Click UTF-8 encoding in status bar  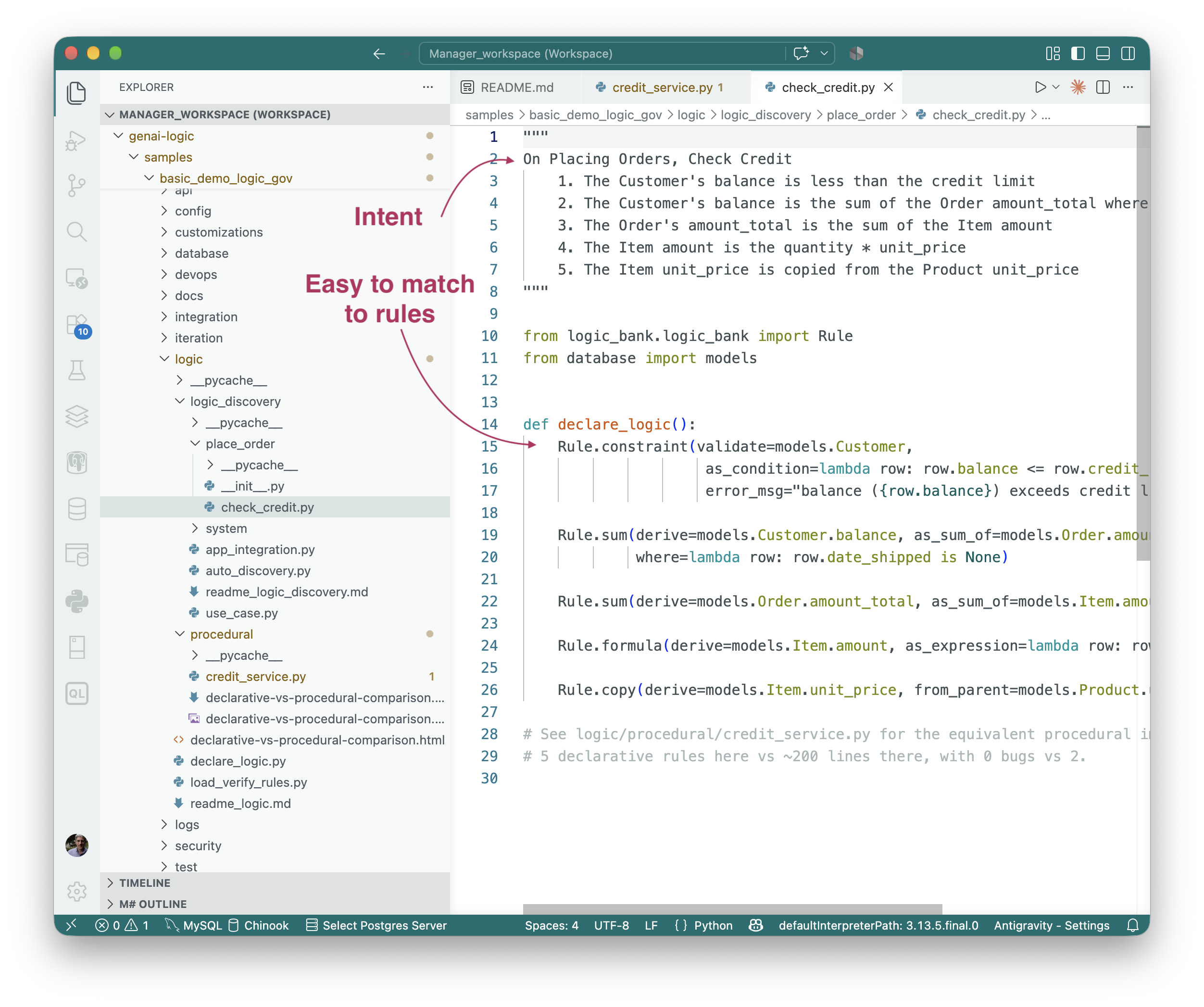[x=611, y=926]
